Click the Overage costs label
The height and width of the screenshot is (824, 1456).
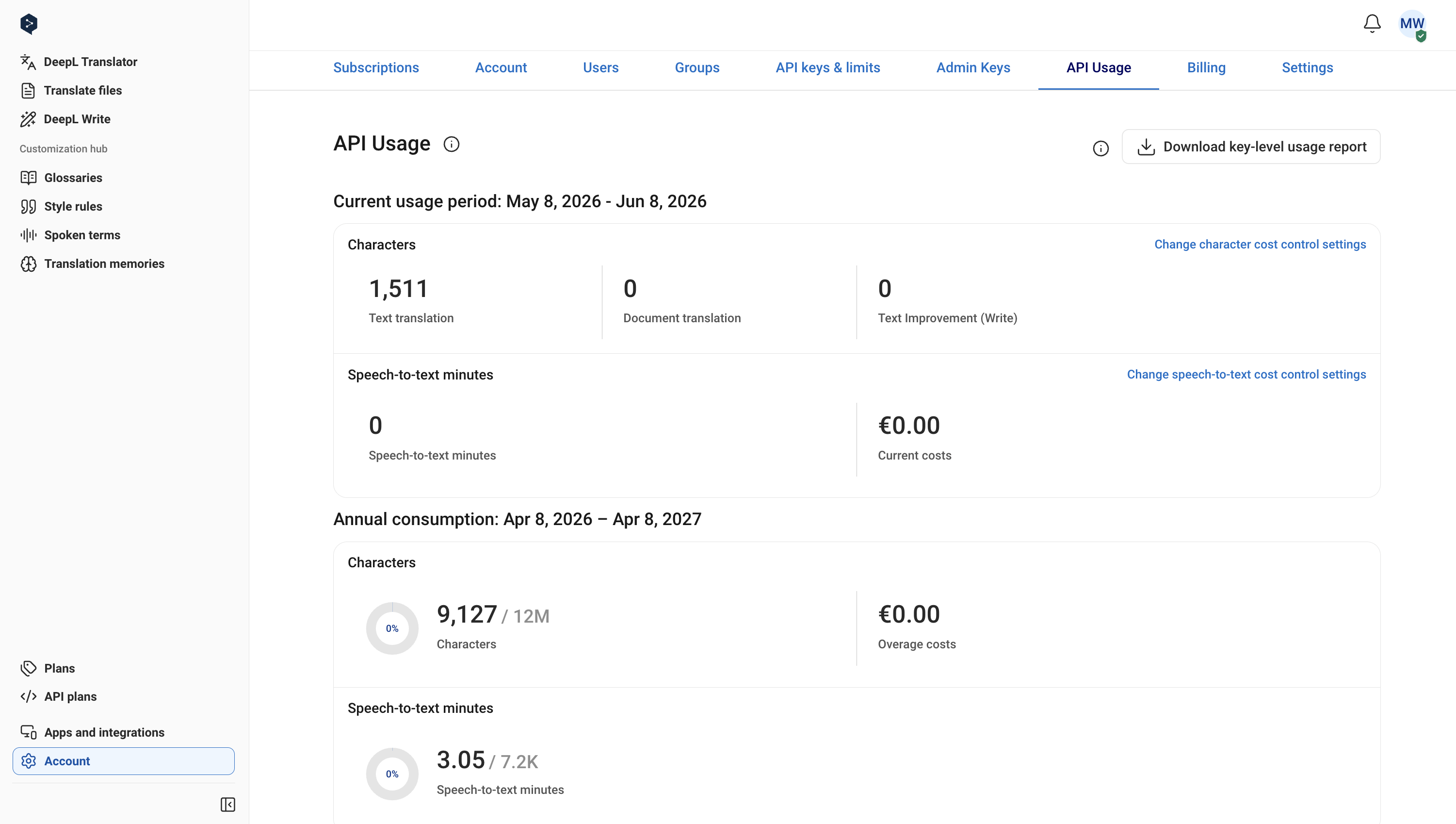[x=917, y=644]
